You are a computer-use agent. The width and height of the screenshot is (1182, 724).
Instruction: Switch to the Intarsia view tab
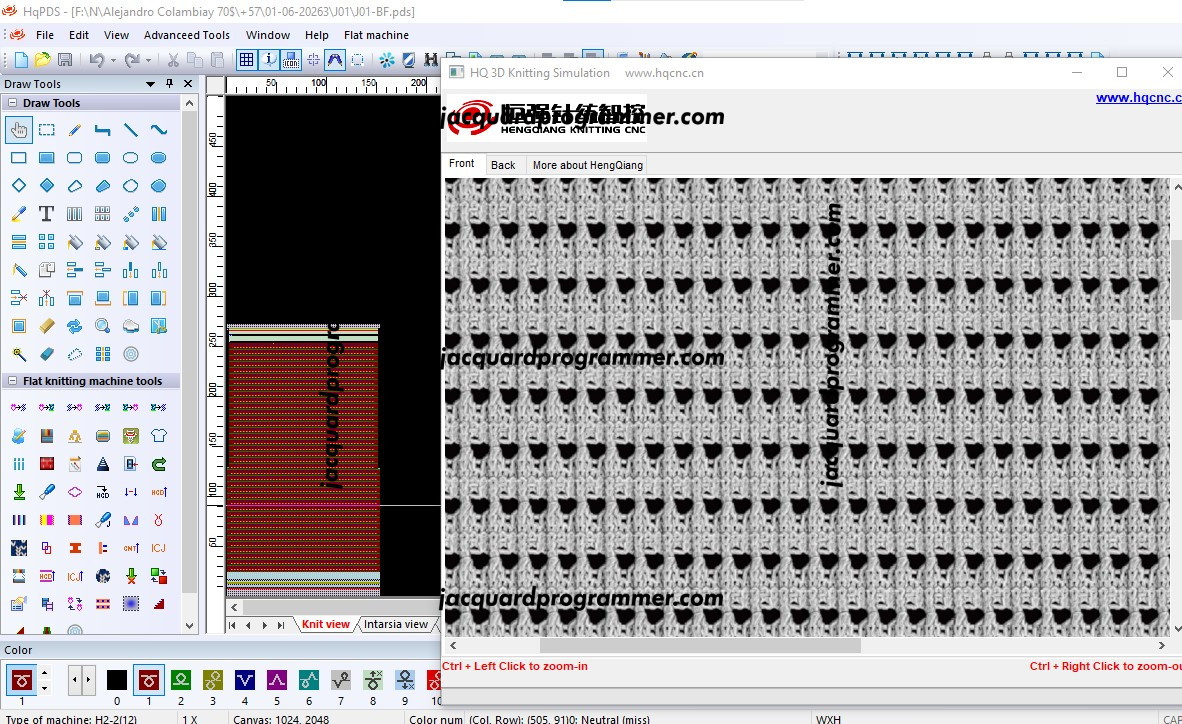coord(396,624)
